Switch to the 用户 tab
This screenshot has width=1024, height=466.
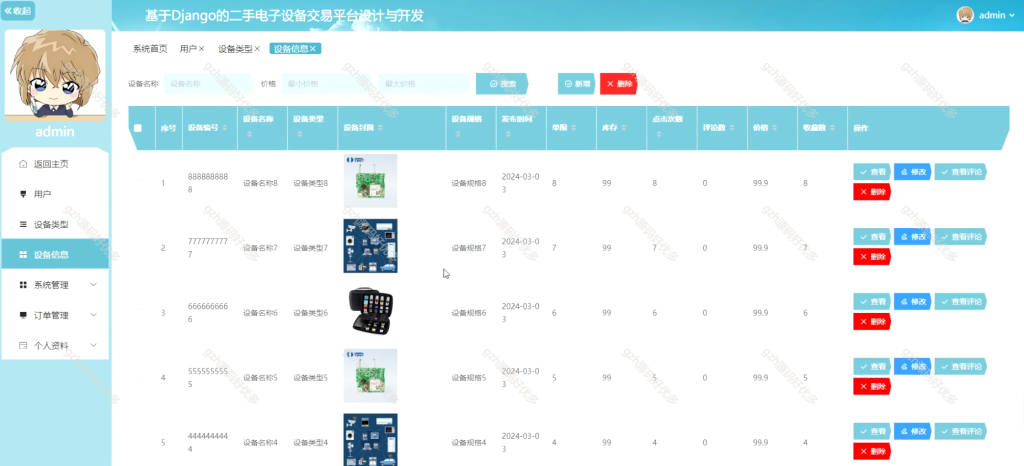(x=192, y=48)
